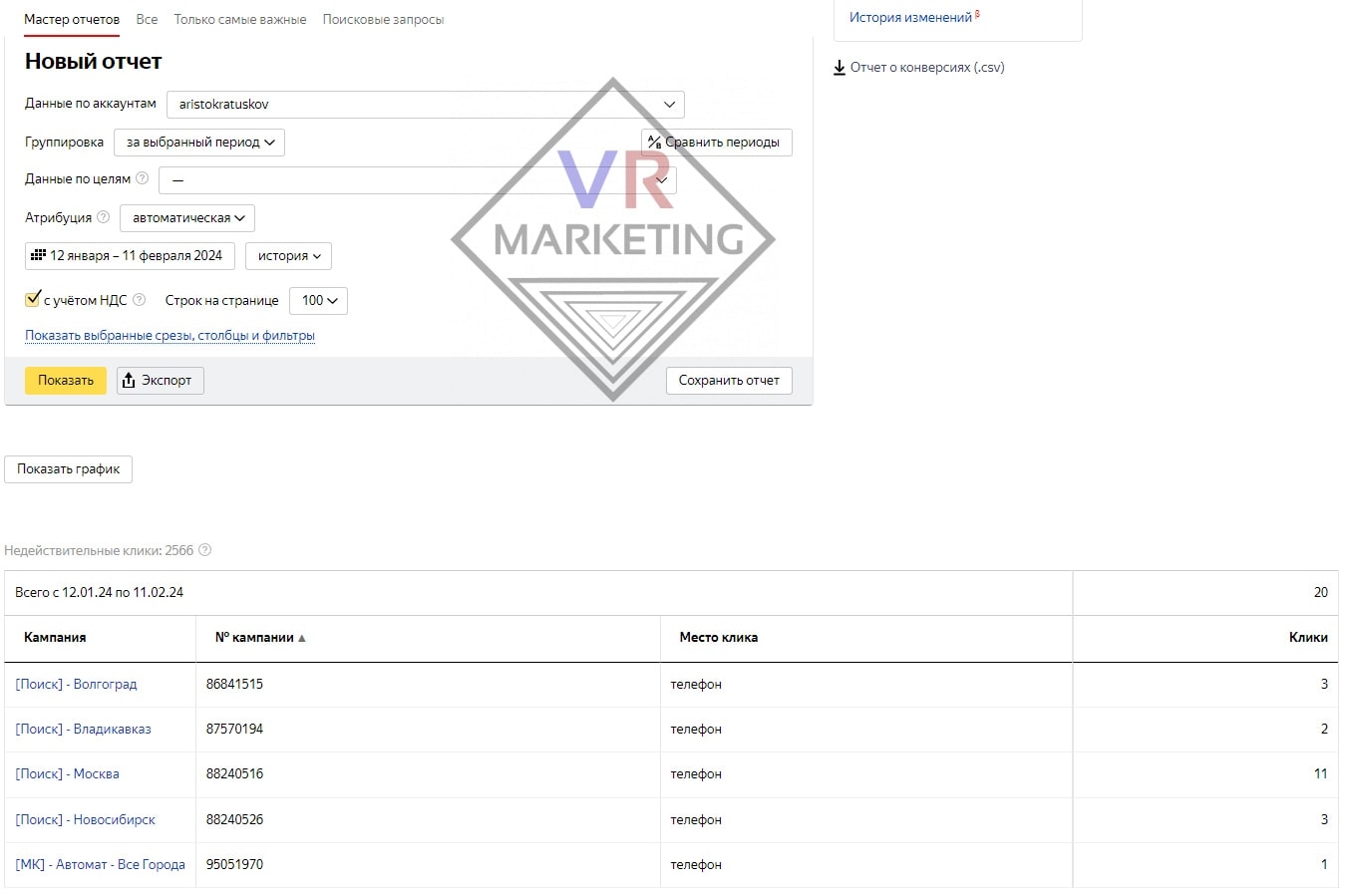Click the Клики column header
Viewport: 1348px width, 896px height.
point(1308,638)
